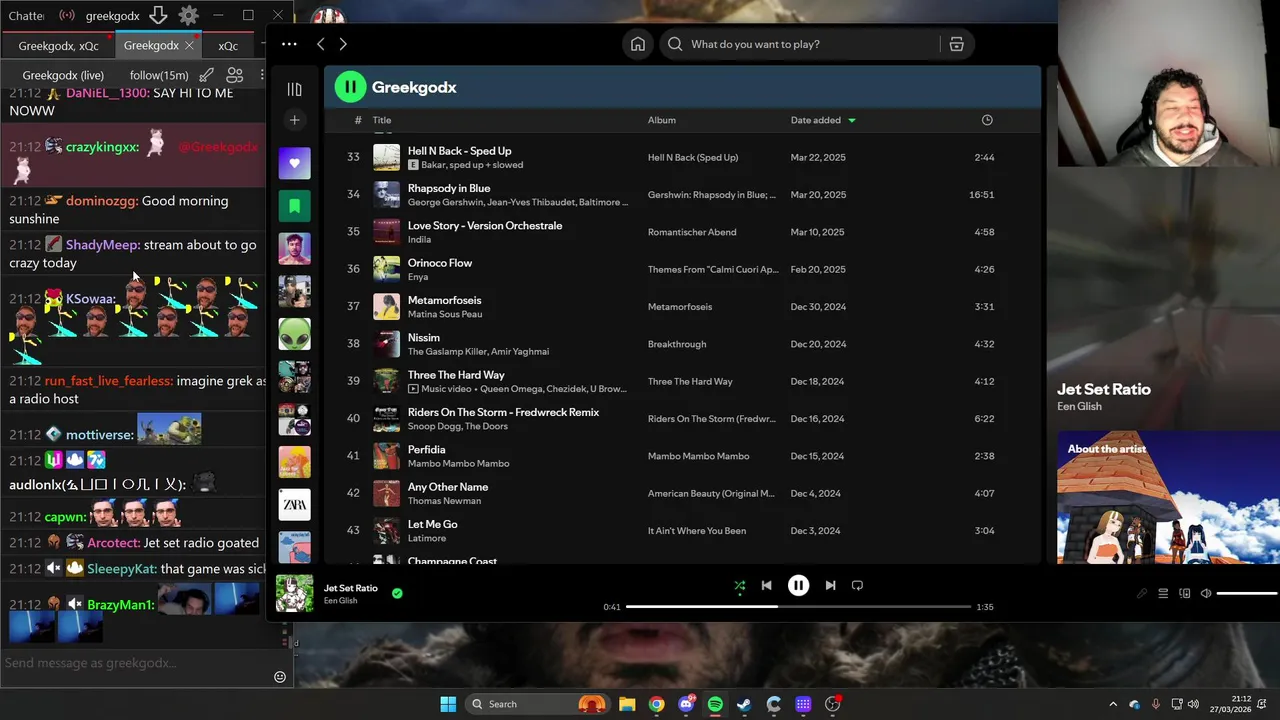Select the song "Rhapsody in Blue"
The image size is (1280, 720).
(449, 188)
